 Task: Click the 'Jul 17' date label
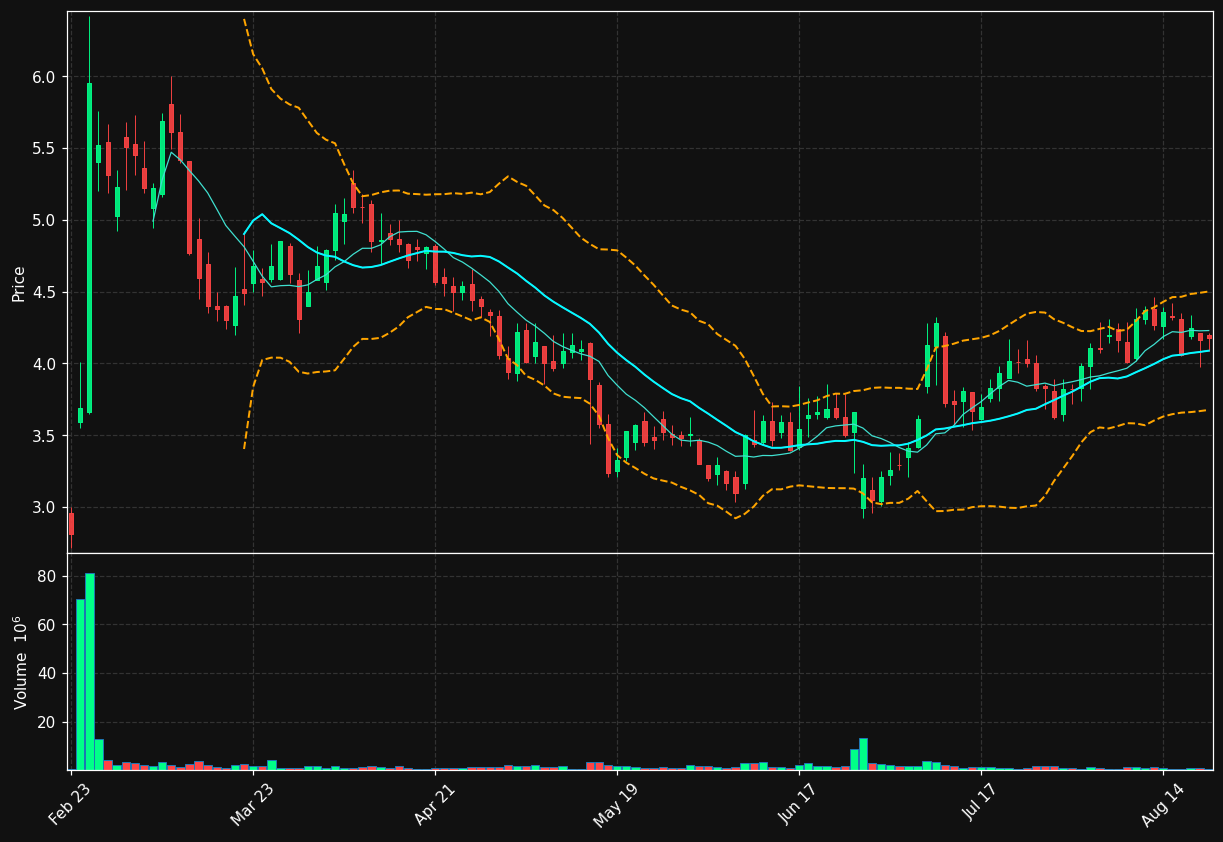point(981,804)
